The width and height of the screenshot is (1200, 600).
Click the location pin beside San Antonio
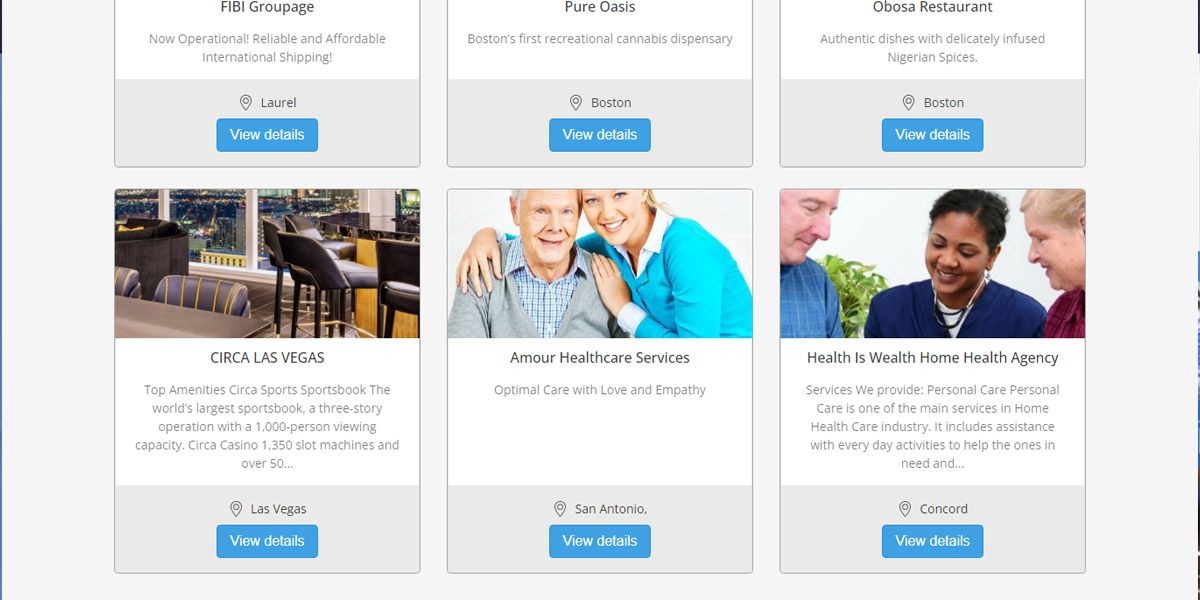[560, 509]
